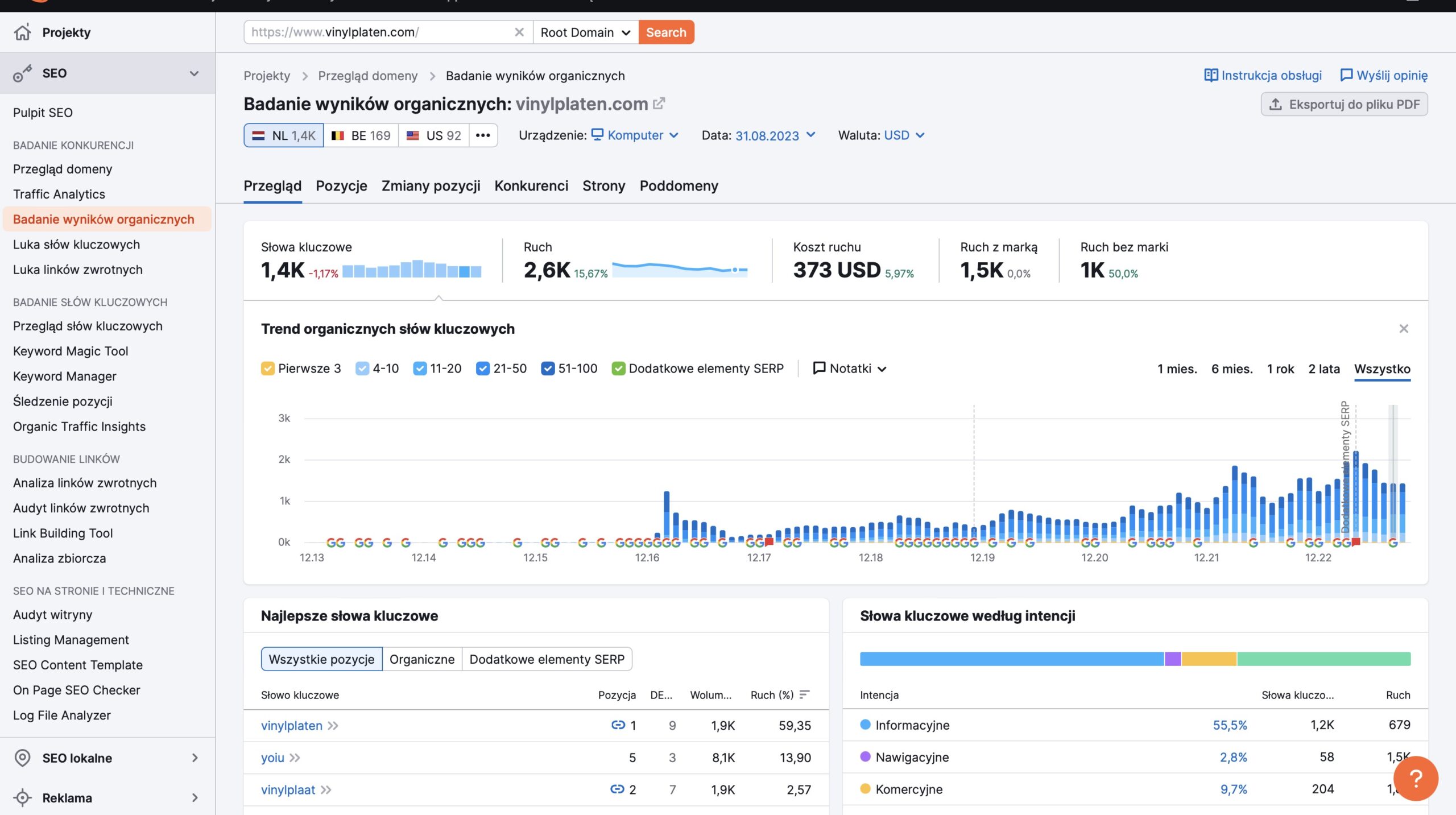Toggle the 11-20 positions checkbox
The width and height of the screenshot is (1456, 815).
[x=420, y=369]
